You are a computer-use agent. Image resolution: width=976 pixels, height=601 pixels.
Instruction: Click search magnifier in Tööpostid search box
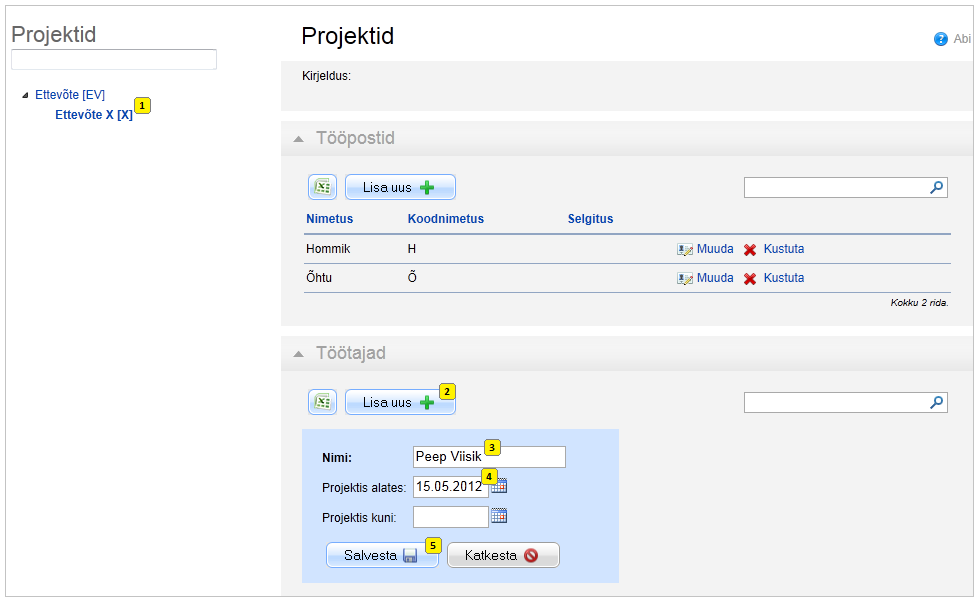pos(936,187)
